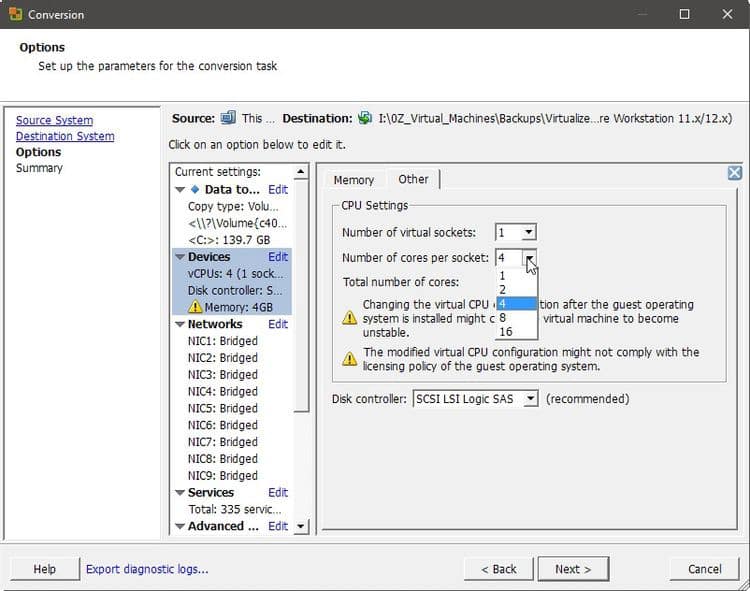Edit the Data to copy settings
The width and height of the screenshot is (750, 591).
click(x=278, y=189)
